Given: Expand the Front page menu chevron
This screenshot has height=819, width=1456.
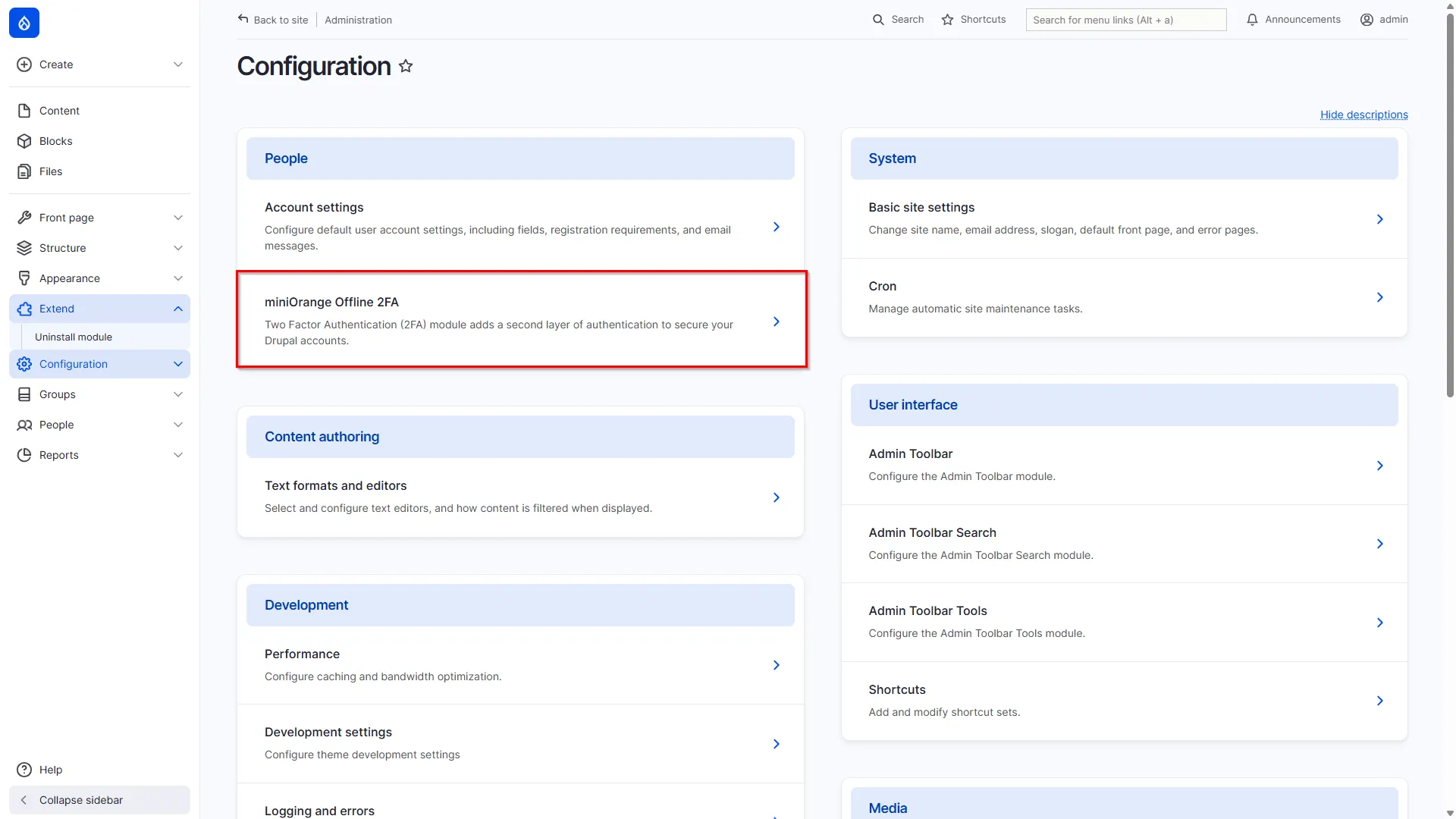Looking at the screenshot, I should (178, 218).
